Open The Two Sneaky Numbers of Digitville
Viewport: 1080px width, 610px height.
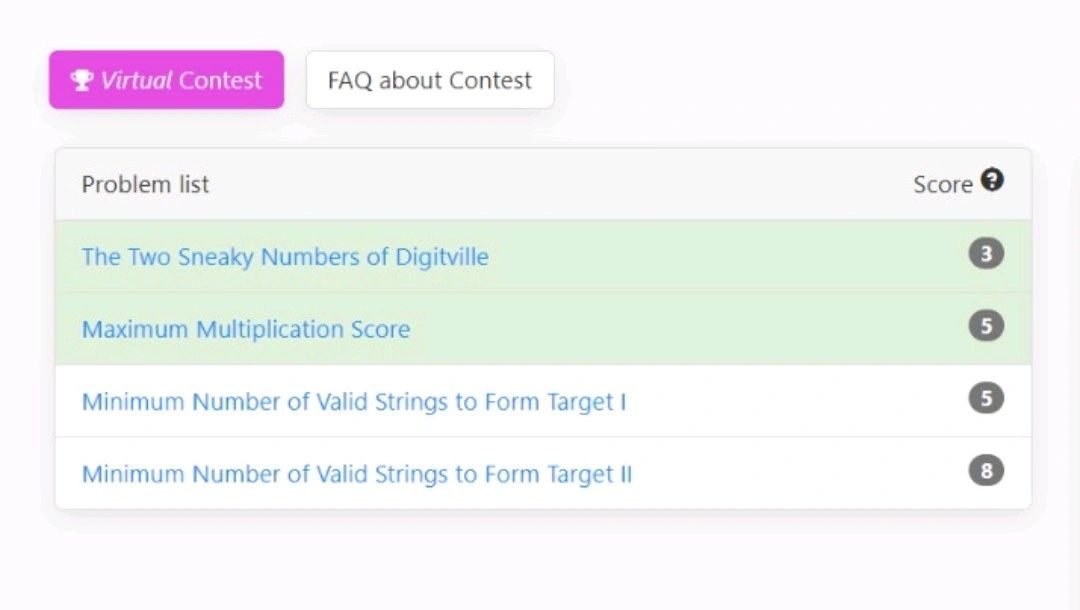[285, 257]
